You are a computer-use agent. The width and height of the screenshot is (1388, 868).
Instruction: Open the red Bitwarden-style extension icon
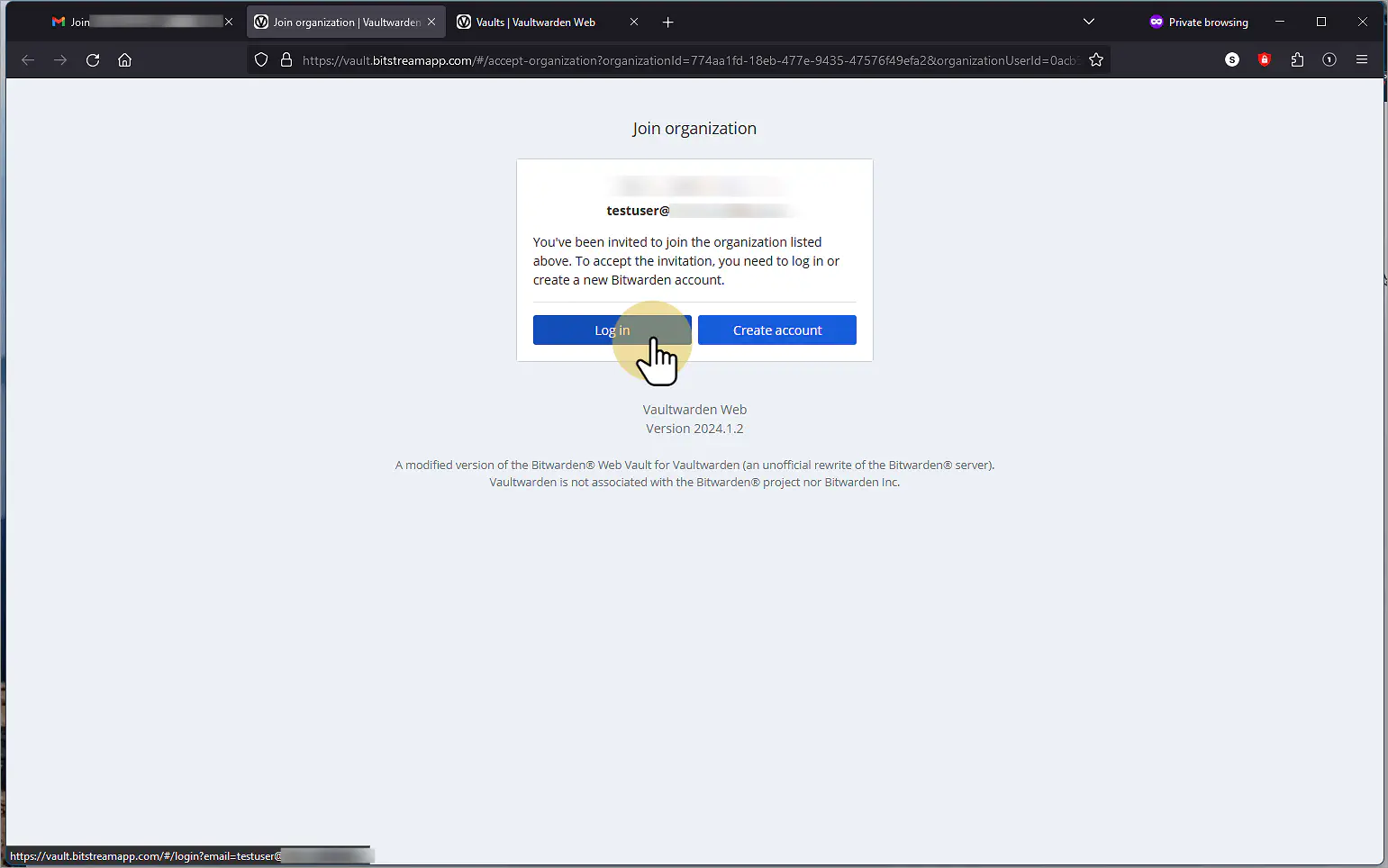1265,60
